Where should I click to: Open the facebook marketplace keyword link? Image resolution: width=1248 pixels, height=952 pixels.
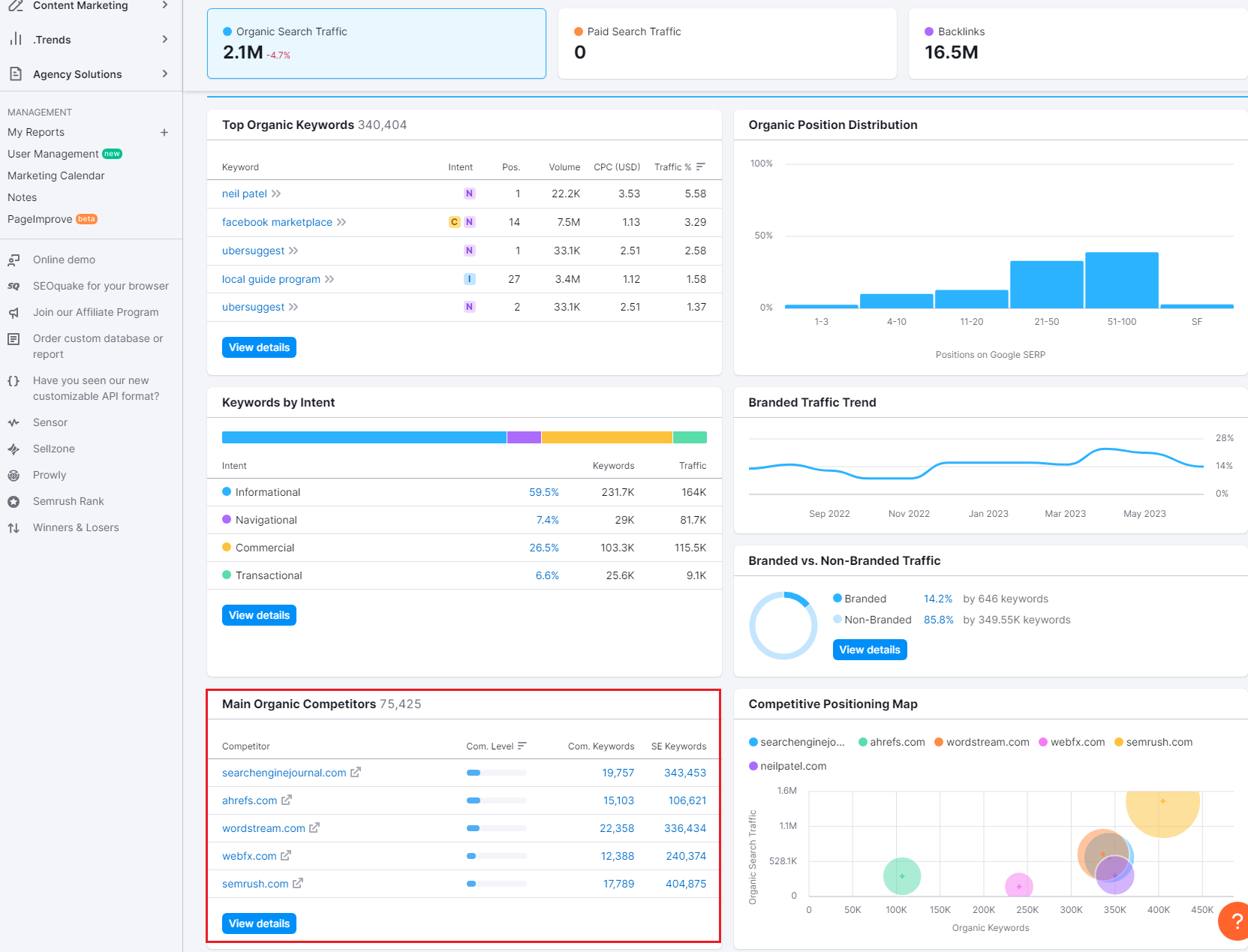tap(277, 222)
